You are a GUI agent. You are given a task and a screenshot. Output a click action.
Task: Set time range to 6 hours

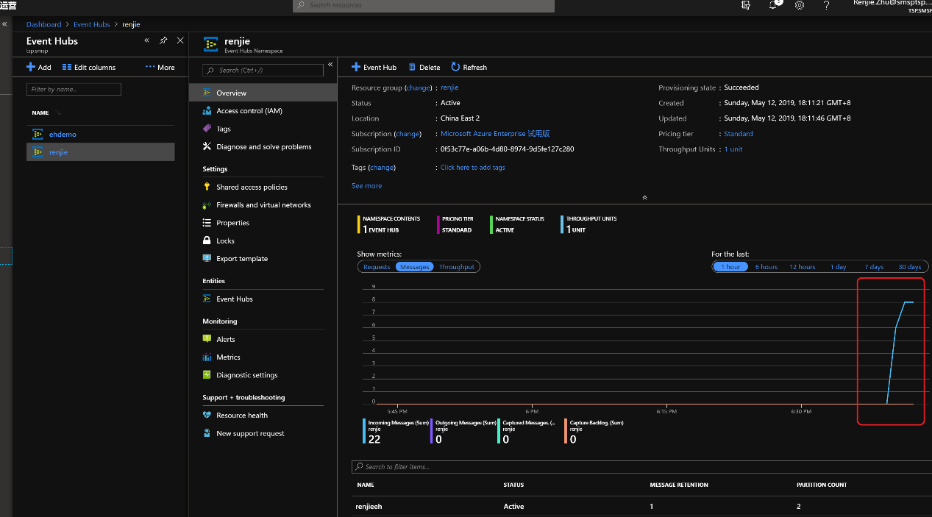pyautogui.click(x=766, y=267)
